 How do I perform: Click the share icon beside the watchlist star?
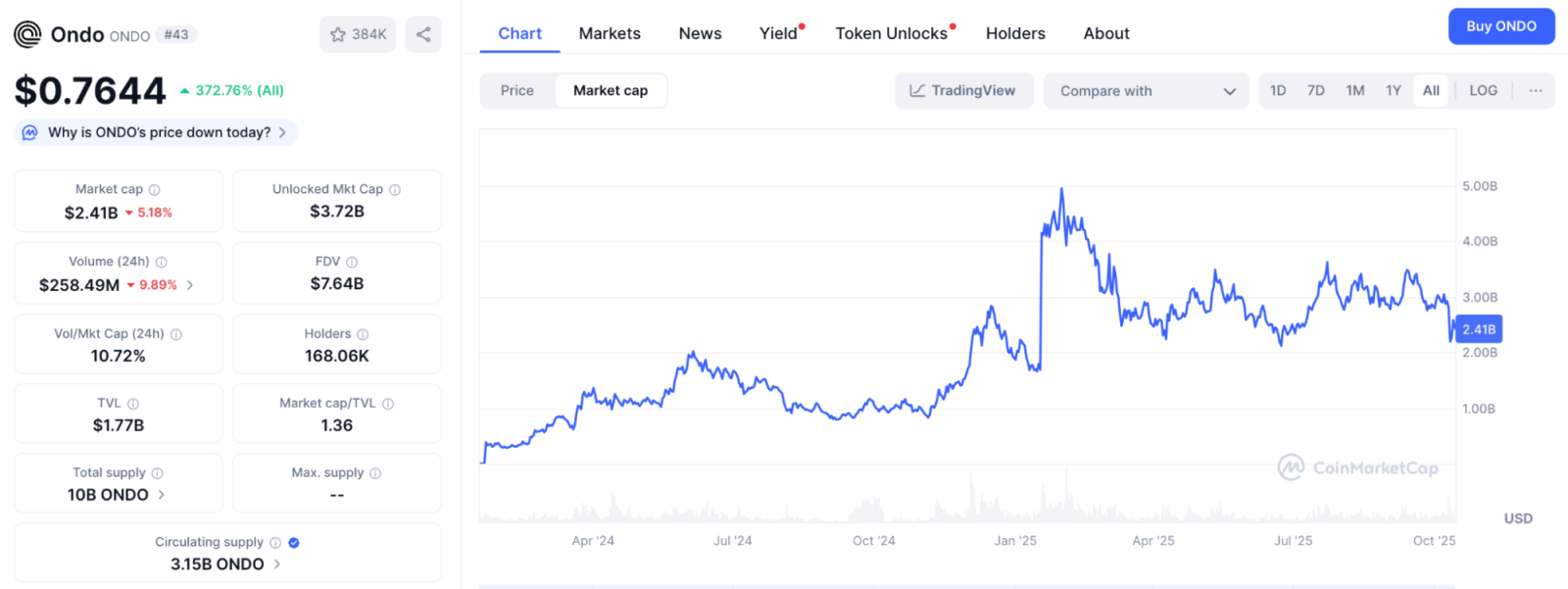tap(423, 34)
